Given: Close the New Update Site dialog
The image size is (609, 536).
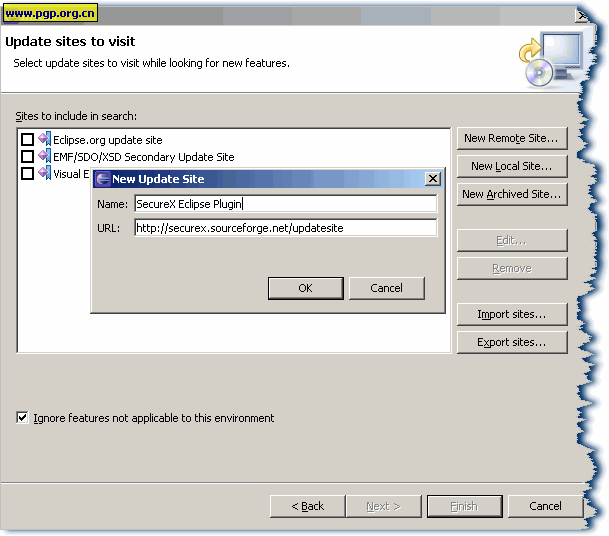Looking at the screenshot, I should [433, 179].
